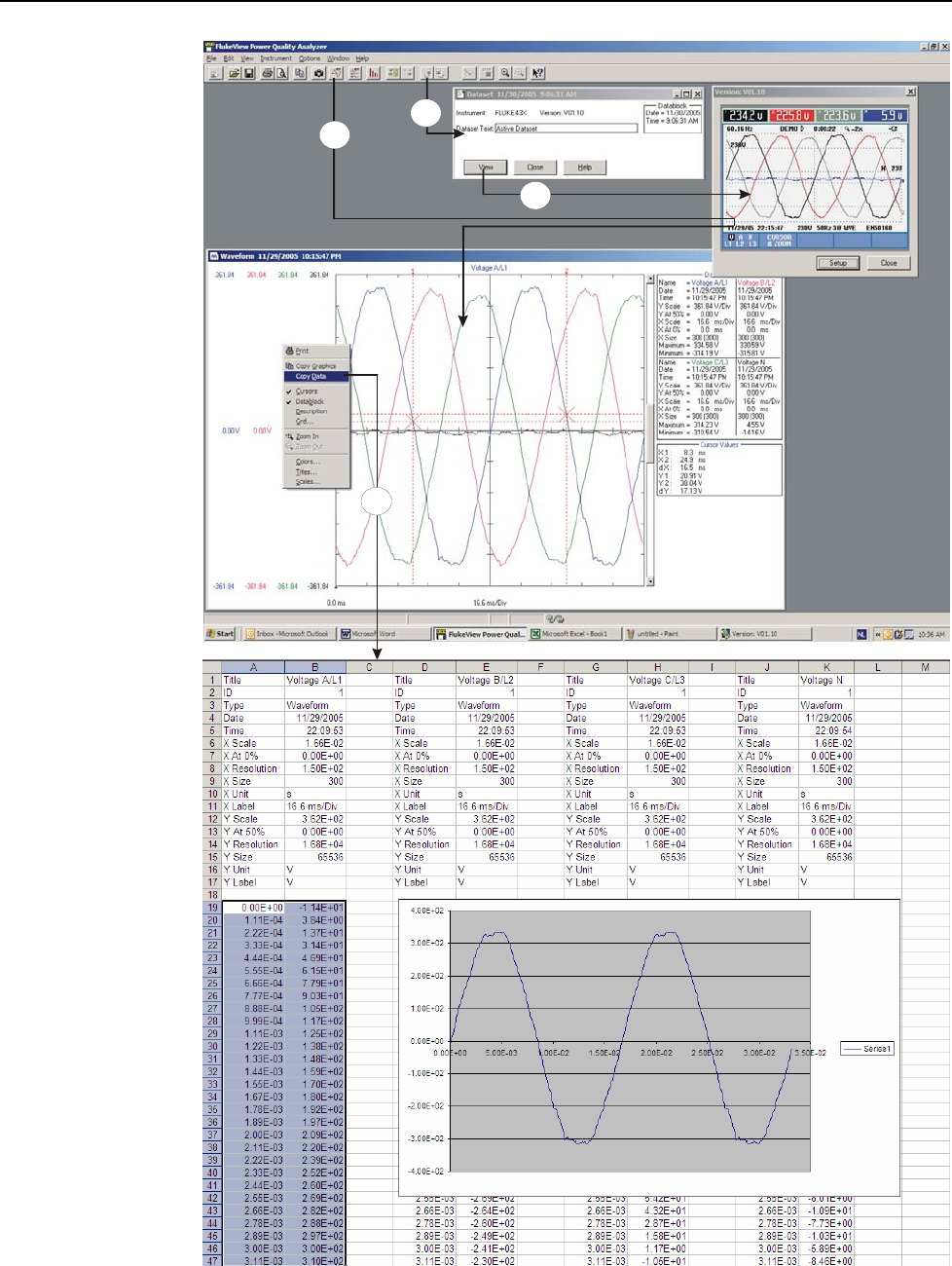Click the View button in Dataset dialog
Image resolution: width=952 pixels, height=1266 pixels.
point(486,167)
